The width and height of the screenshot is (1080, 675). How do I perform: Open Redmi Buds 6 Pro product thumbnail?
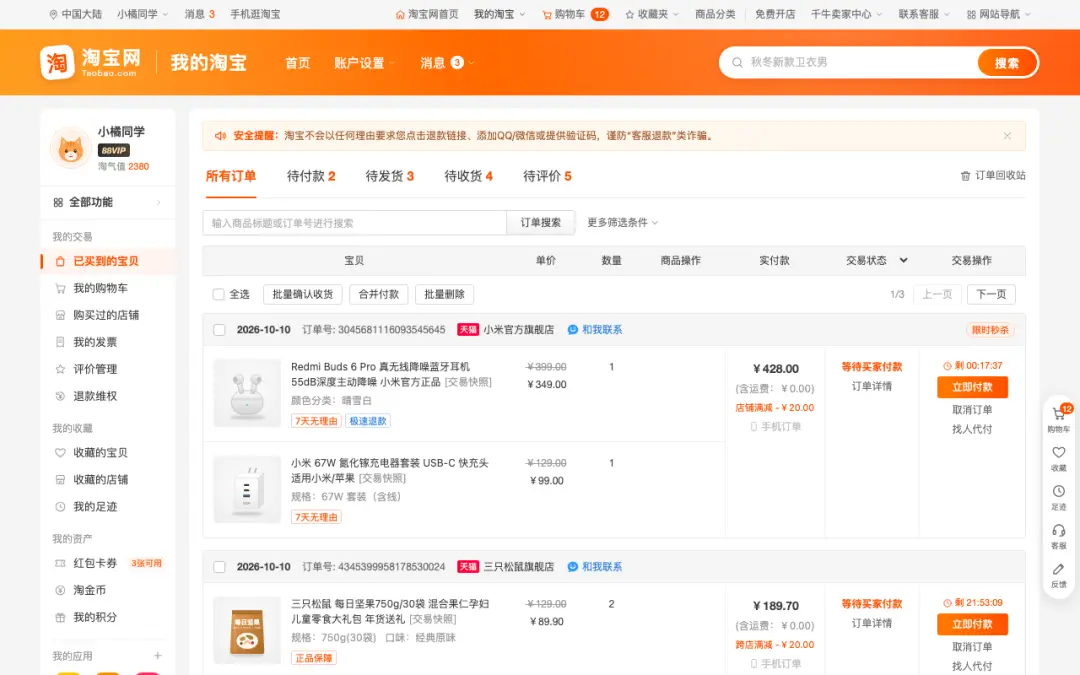point(247,393)
